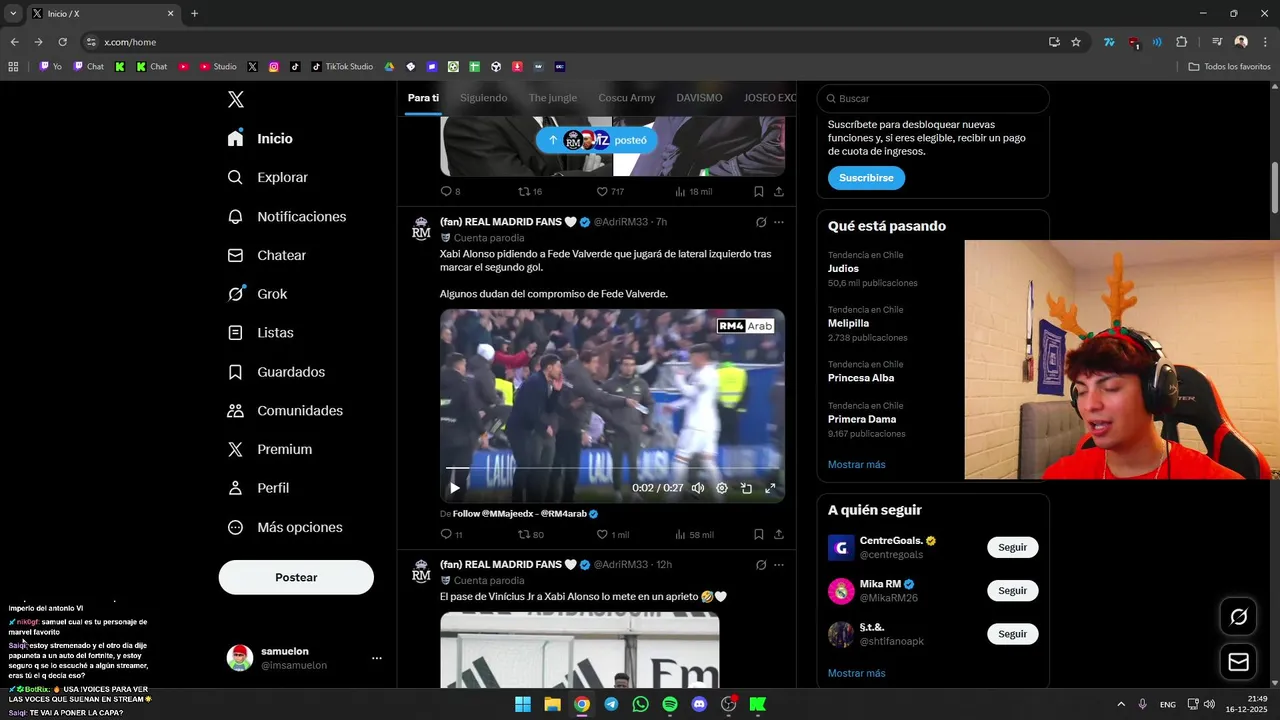1280x720 pixels.
Task: Click the Postear button
Action: 296,577
